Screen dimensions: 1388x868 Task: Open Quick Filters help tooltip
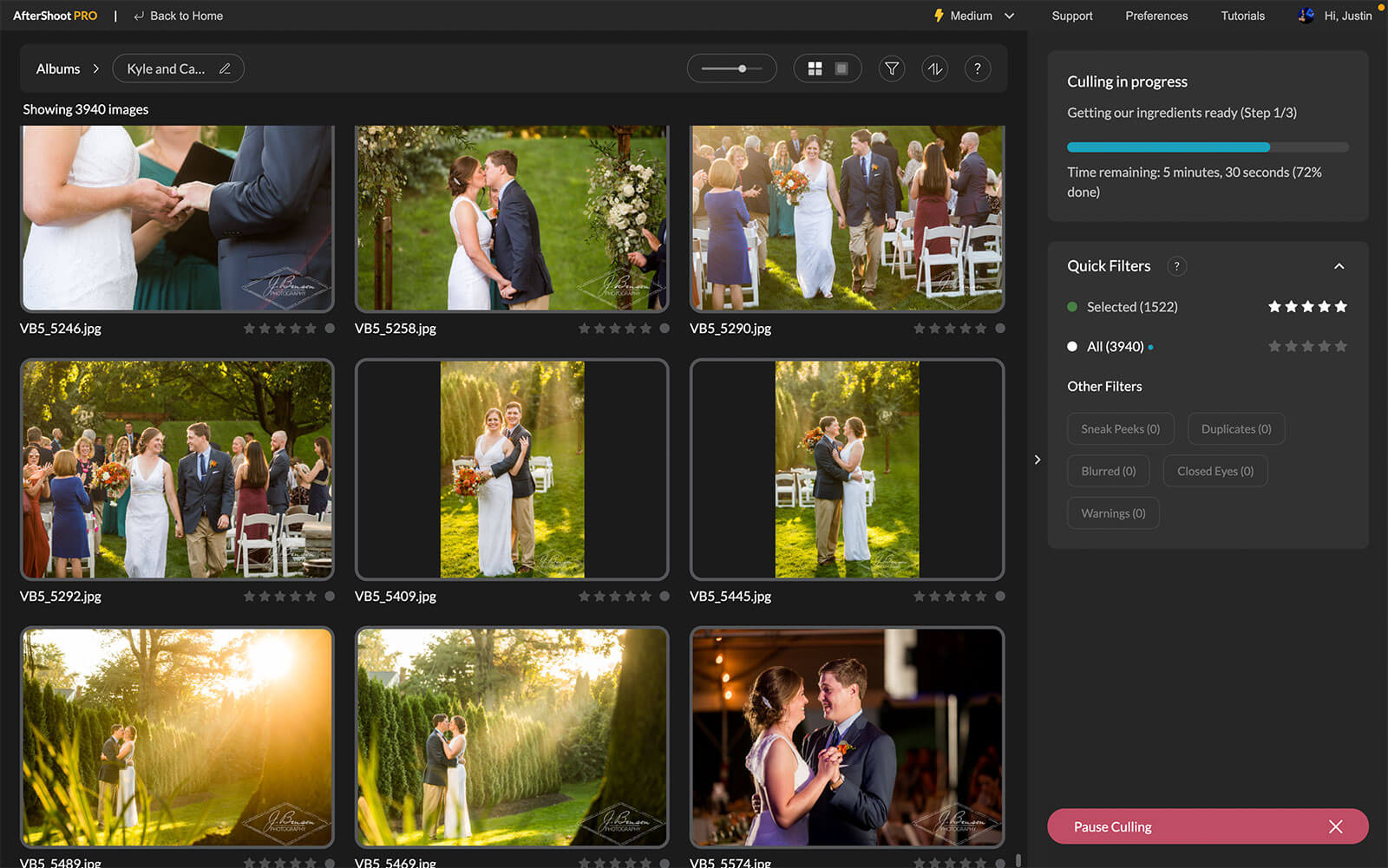[x=1176, y=266]
